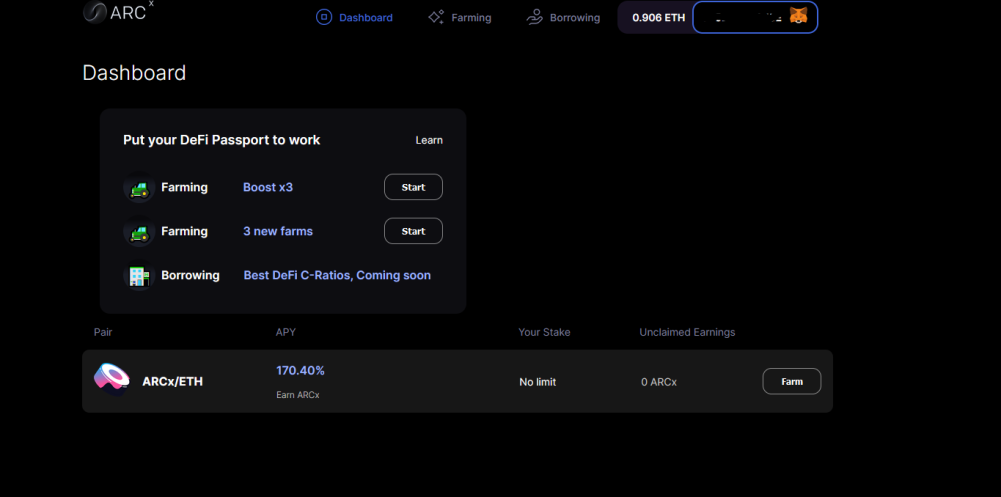This screenshot has height=497, width=1001.
Task: Switch to the Farming tab
Action: [x=460, y=18]
